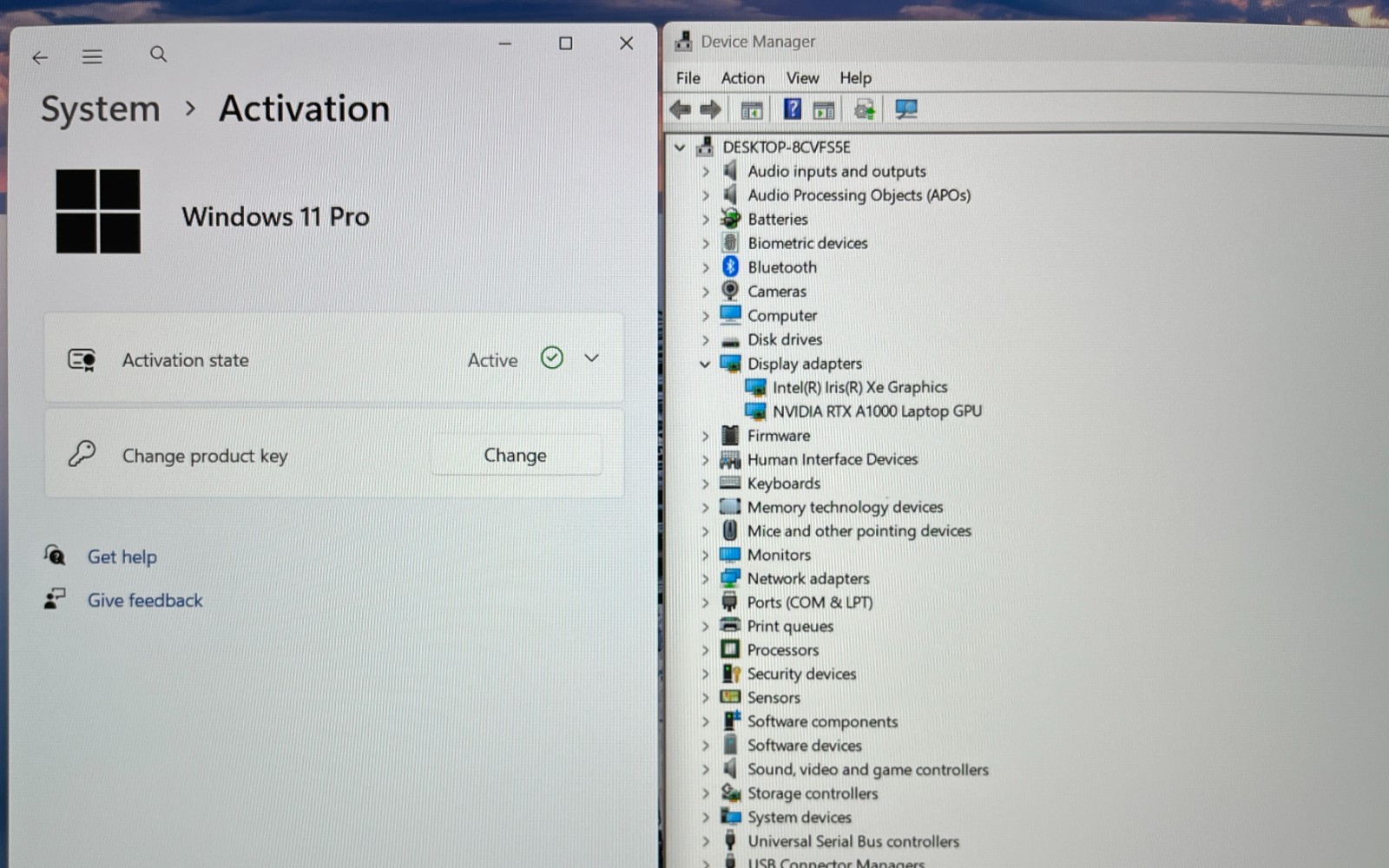Select Sound, video and game controllers icon
The image size is (1389, 868).
pyautogui.click(x=730, y=768)
